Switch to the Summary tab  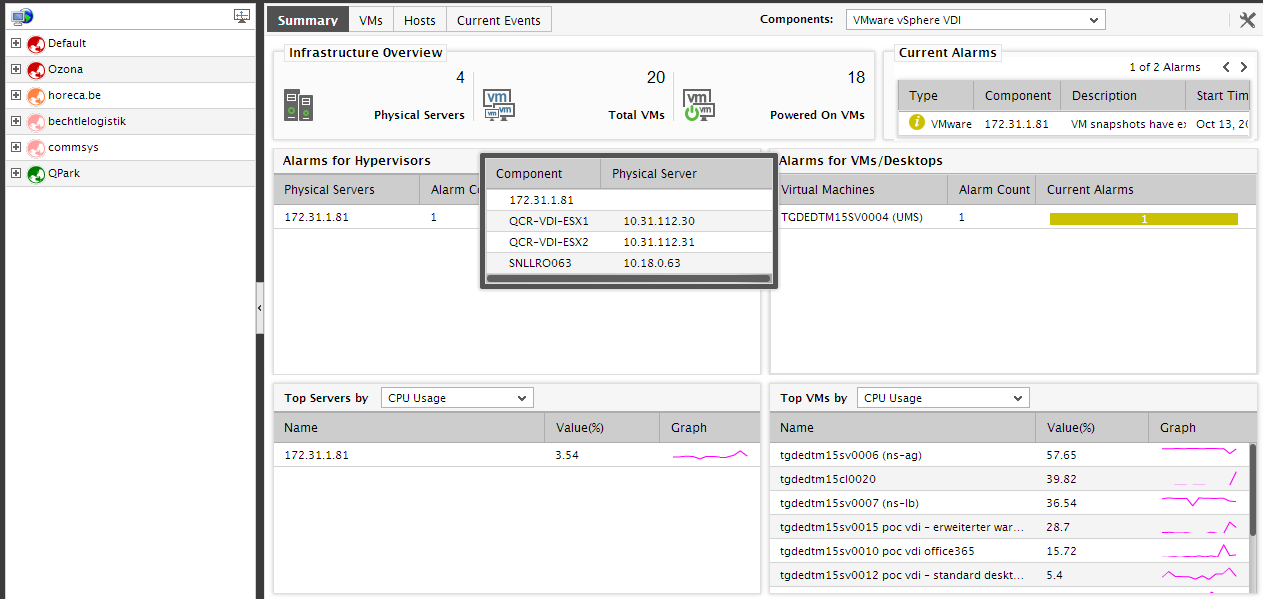[x=308, y=20]
